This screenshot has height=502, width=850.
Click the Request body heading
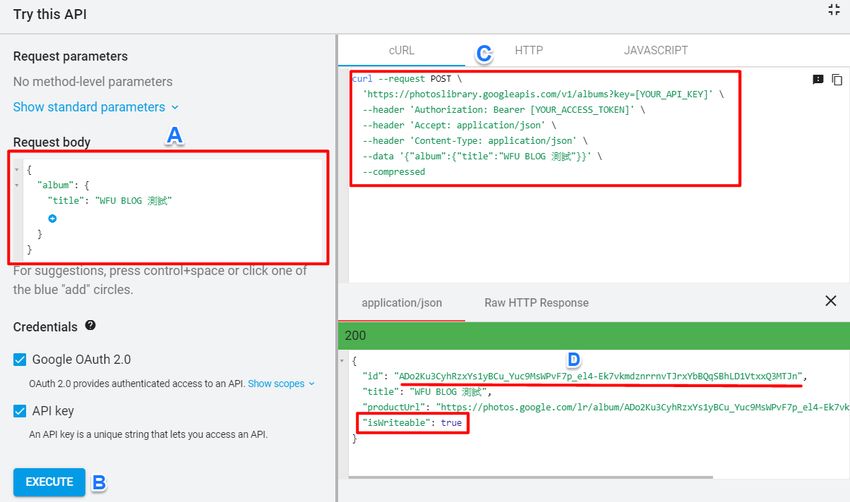[x=52, y=142]
